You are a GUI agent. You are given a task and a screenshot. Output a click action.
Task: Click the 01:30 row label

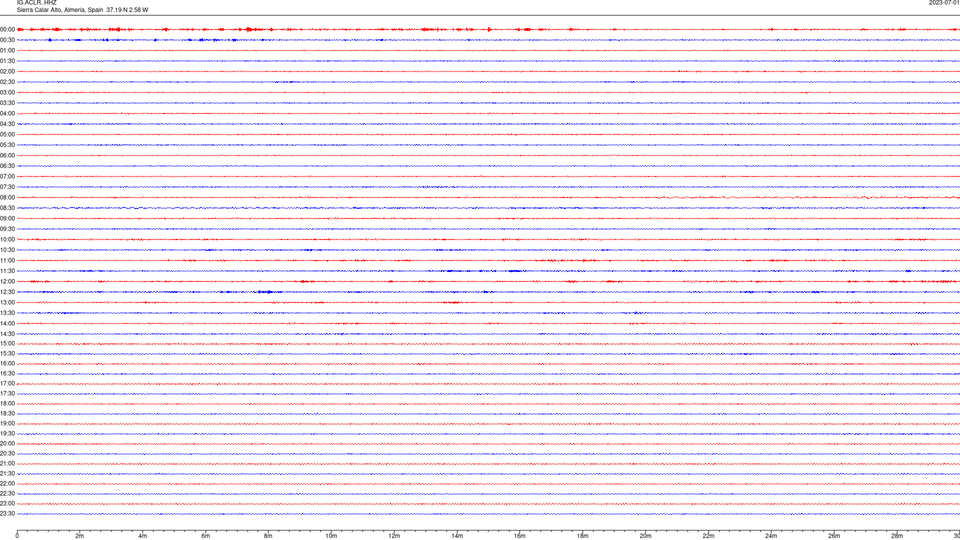[x=7, y=61]
